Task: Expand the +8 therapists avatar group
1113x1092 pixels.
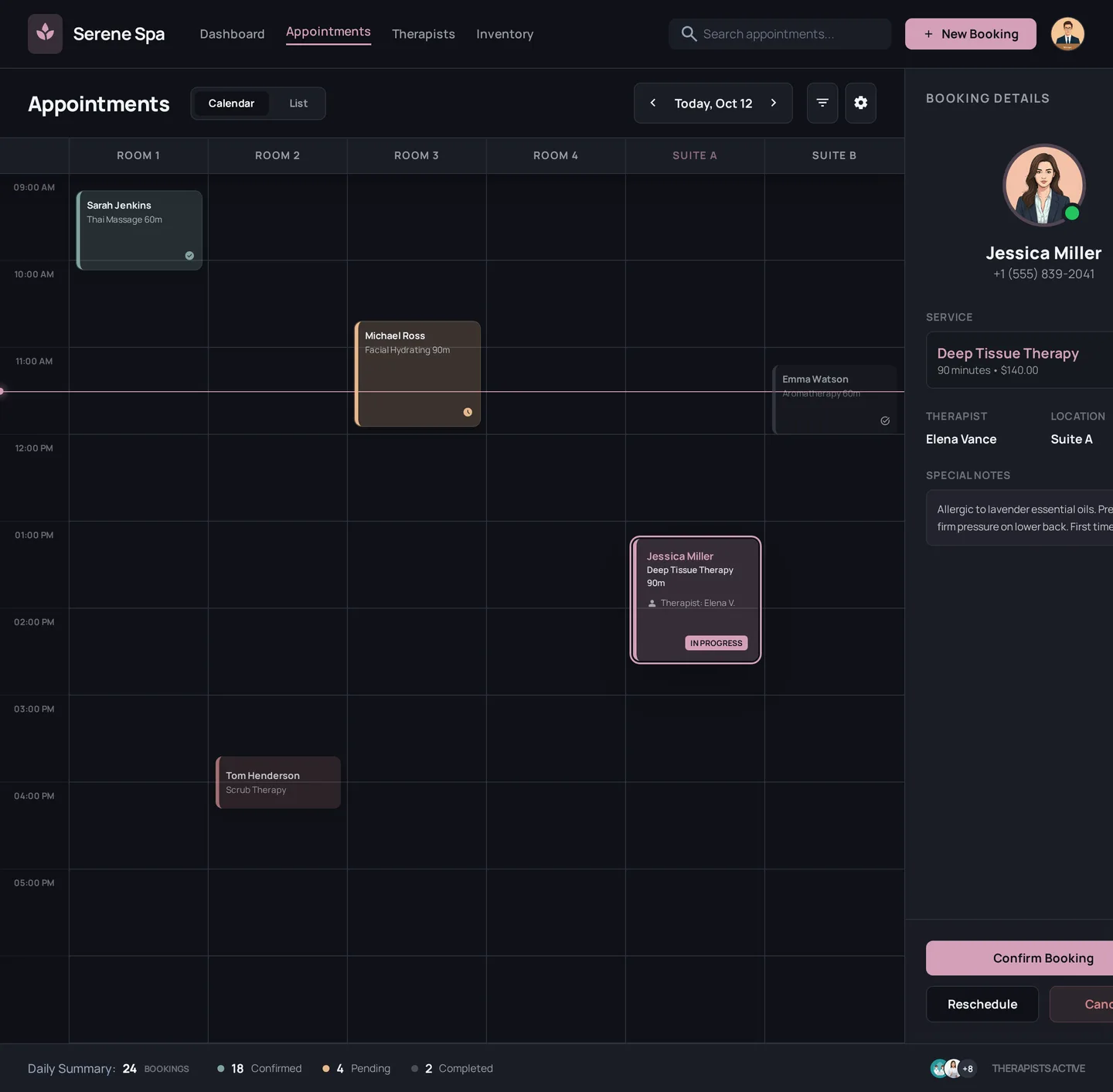Action: coord(967,1068)
